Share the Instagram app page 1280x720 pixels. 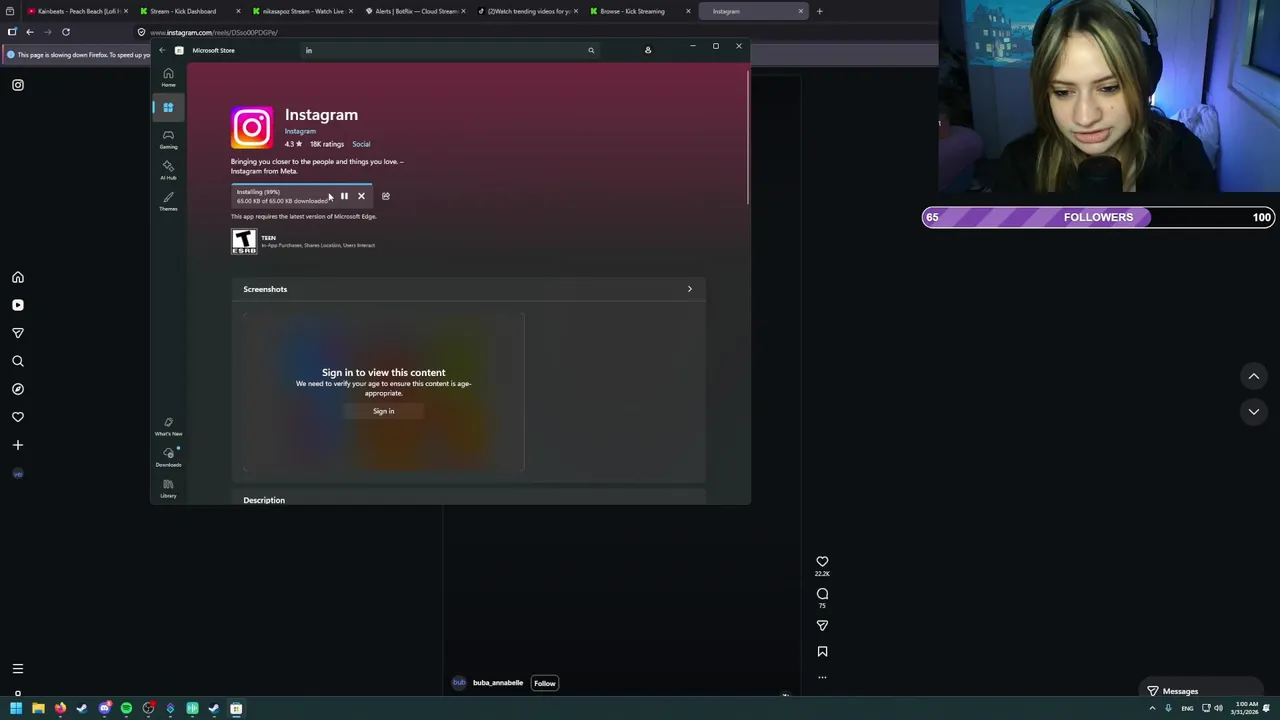click(386, 196)
